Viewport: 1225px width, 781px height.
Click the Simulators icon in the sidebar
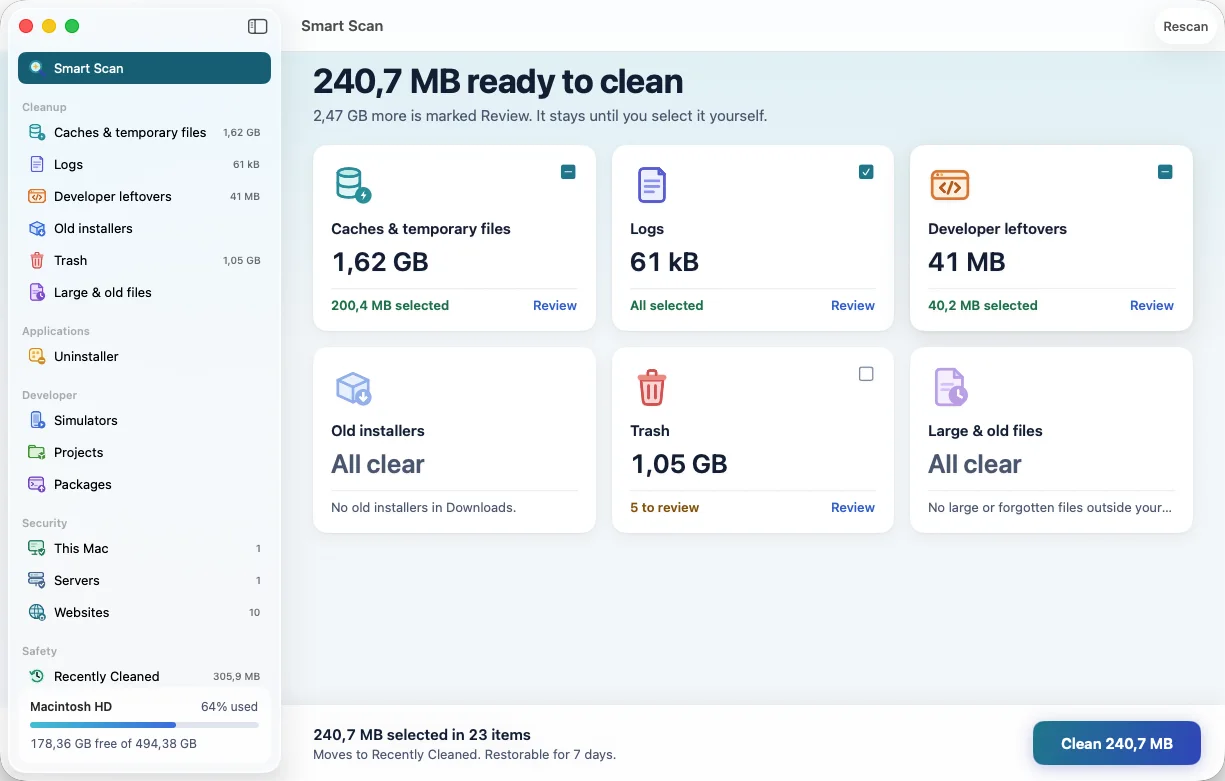[36, 420]
